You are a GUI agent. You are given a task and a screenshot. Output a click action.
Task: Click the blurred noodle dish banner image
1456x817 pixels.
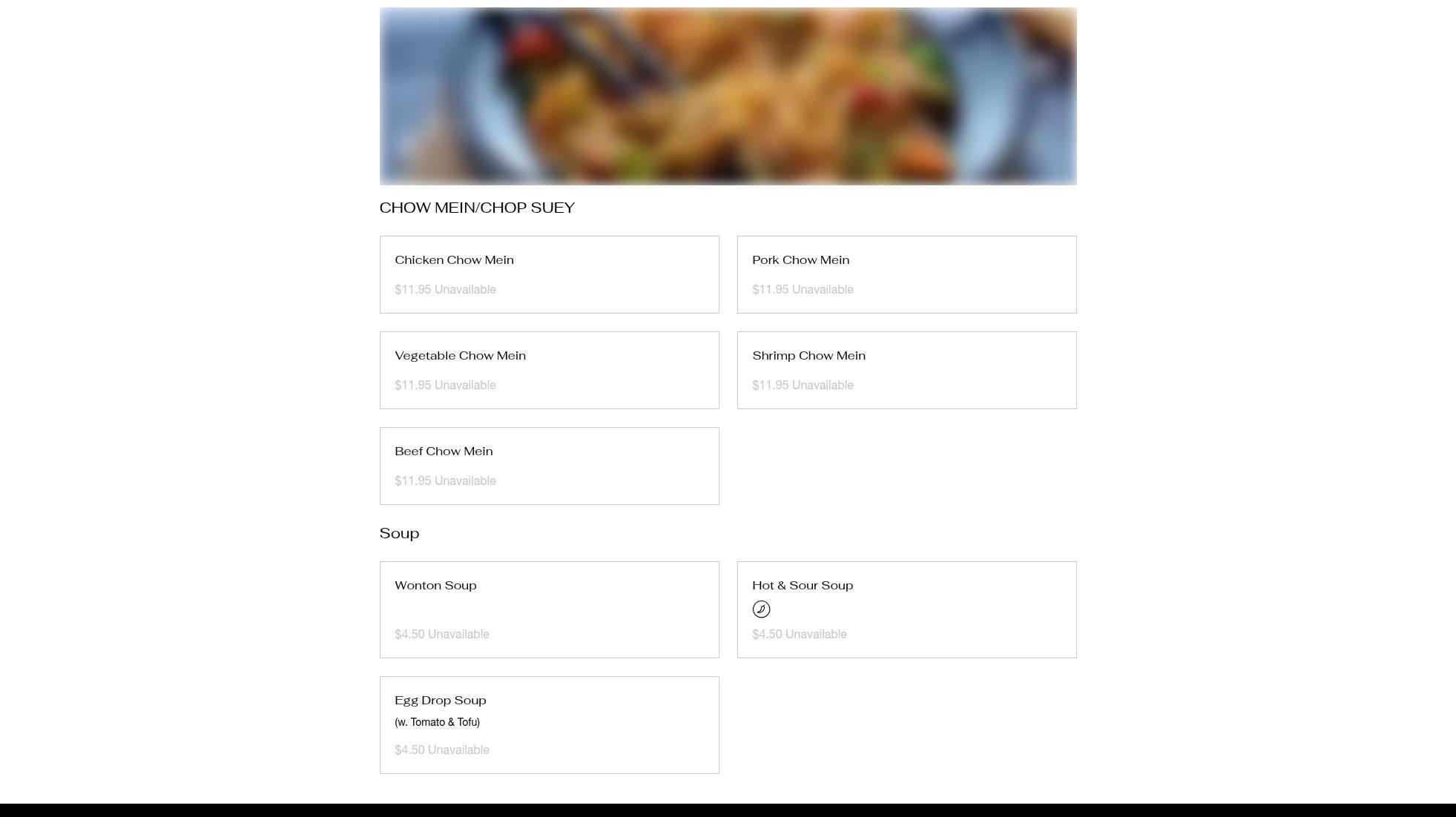click(x=728, y=96)
